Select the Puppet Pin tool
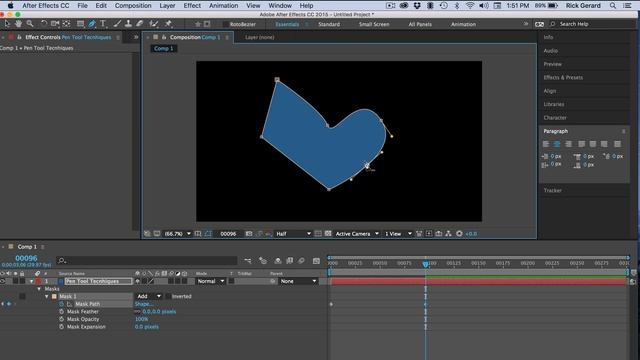Screen dimensions: 640x360 [168, 24]
